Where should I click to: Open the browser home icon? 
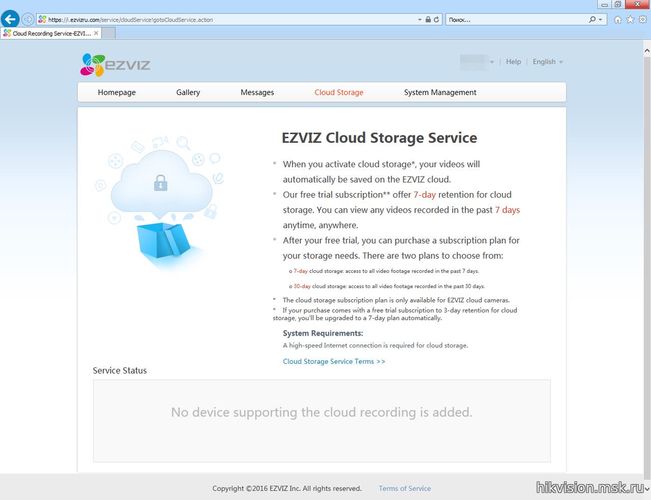click(618, 20)
